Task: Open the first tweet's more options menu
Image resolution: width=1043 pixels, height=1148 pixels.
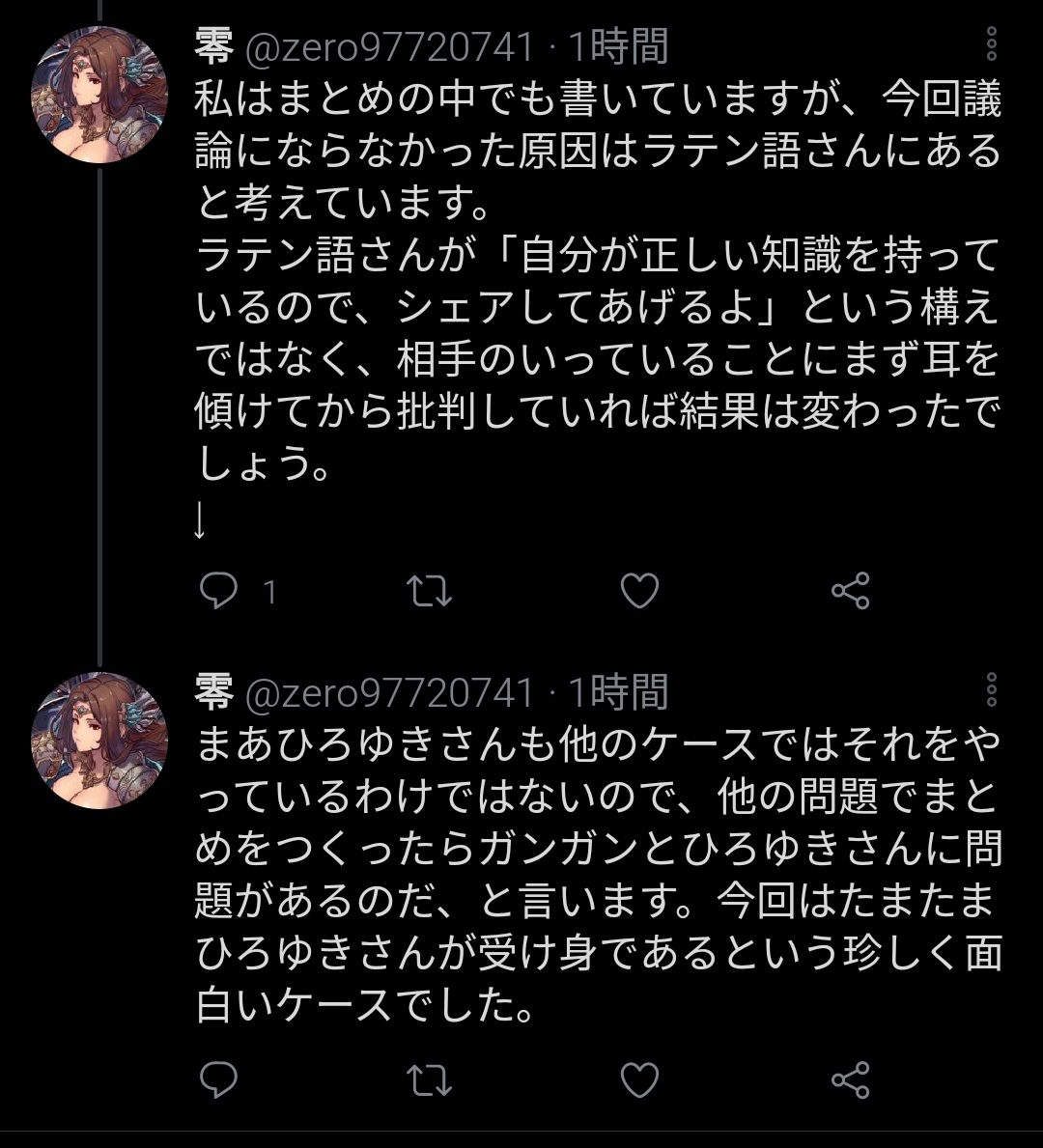Action: pyautogui.click(x=992, y=44)
